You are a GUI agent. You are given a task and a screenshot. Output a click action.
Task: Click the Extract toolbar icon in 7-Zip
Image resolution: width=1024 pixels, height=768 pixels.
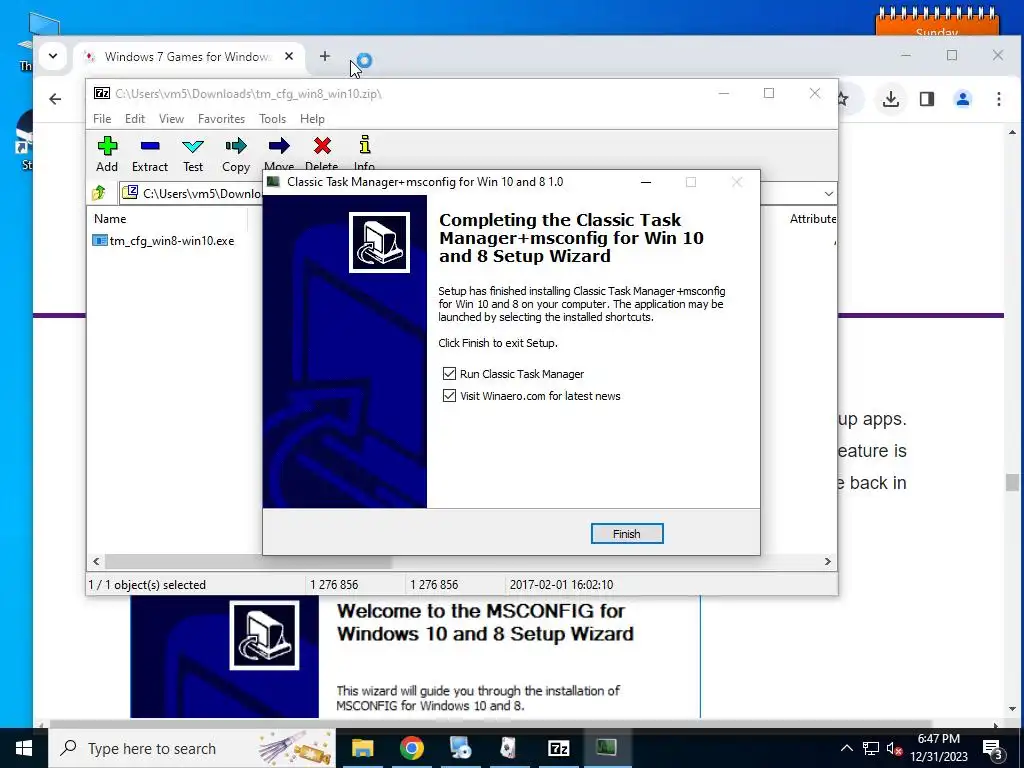tap(150, 154)
